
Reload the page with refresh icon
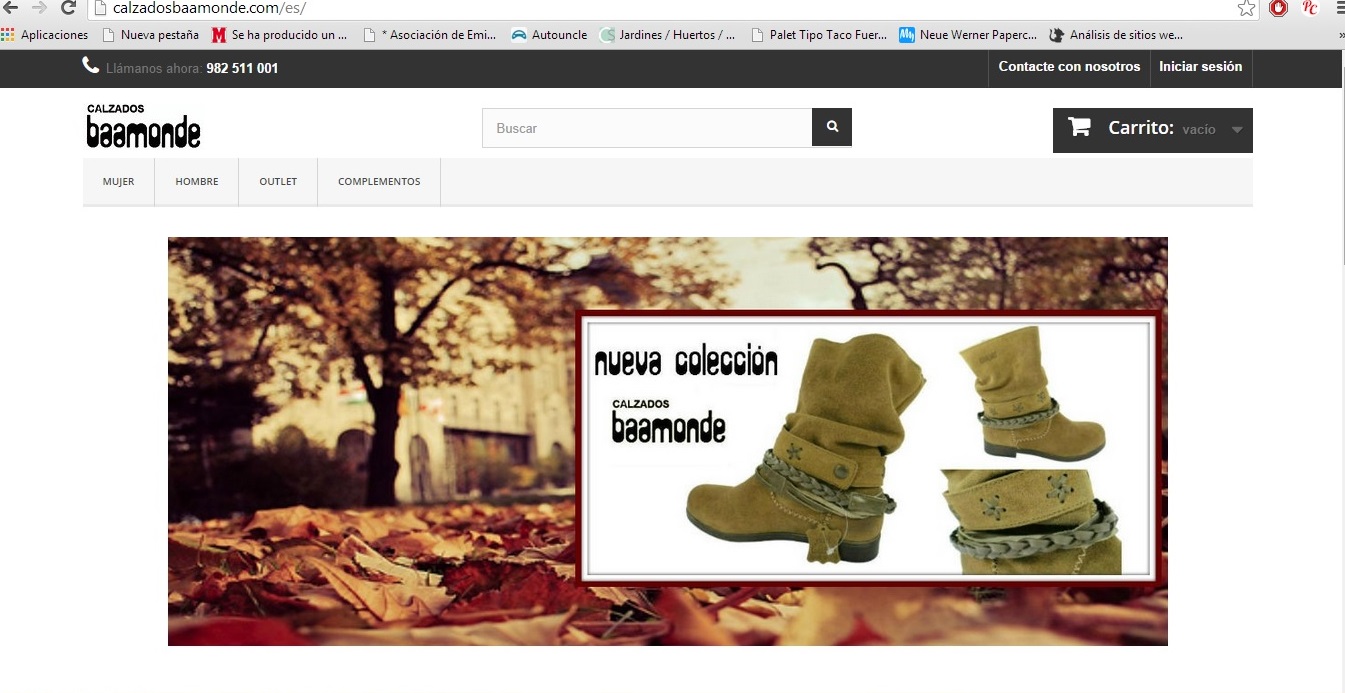tap(69, 8)
